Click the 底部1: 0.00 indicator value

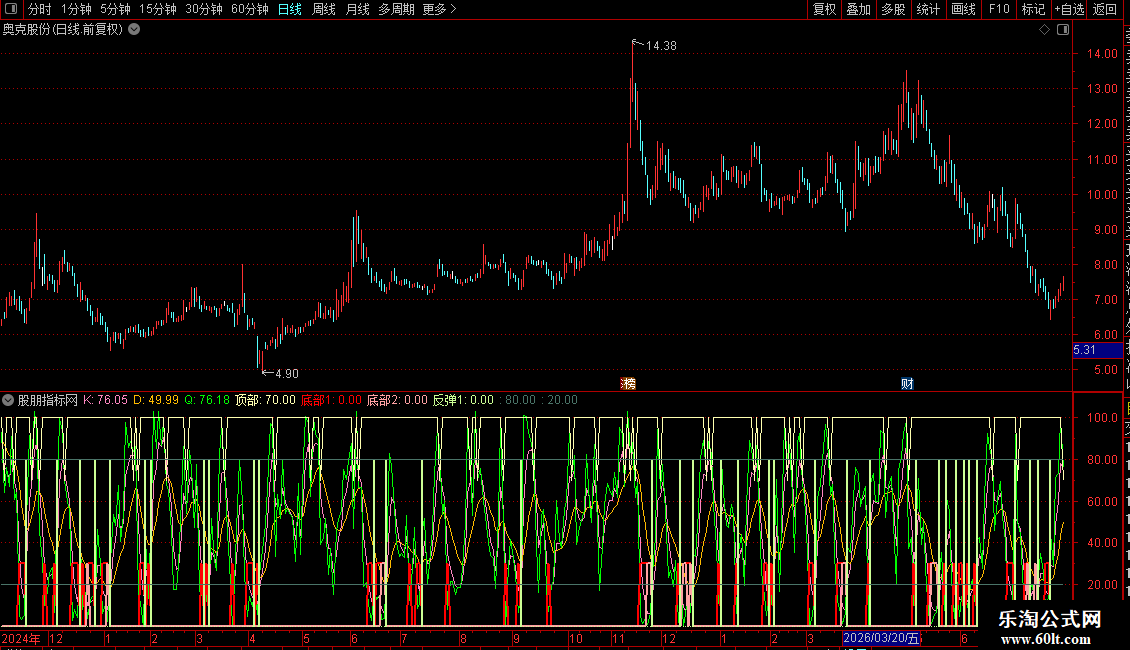(331, 400)
